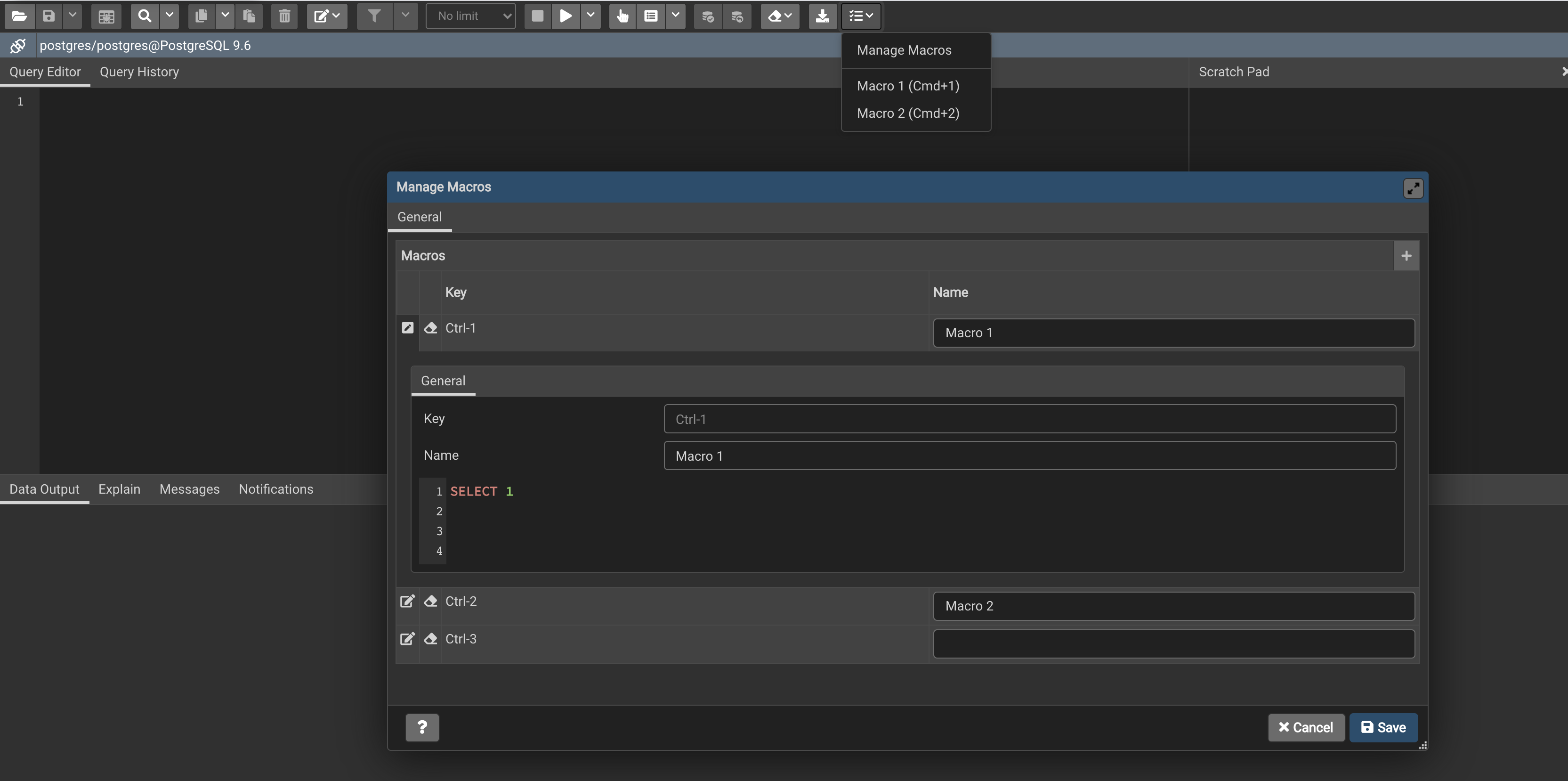Click the empty Ctrl-3 name field
Screen dimensions: 1568x781
point(1173,644)
